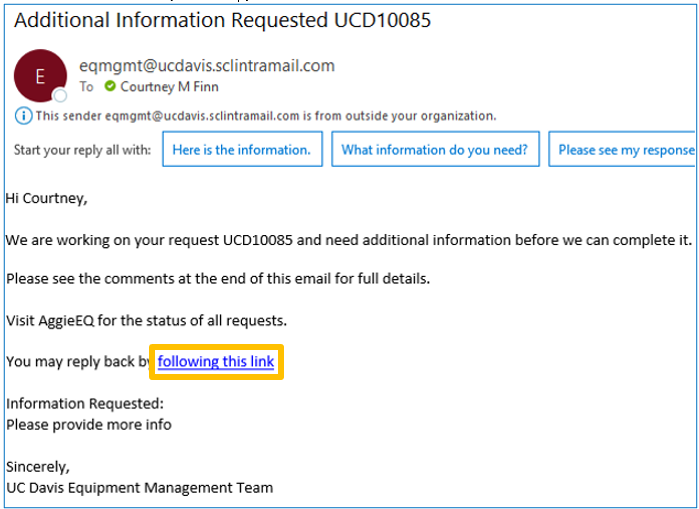
Task: Click the 'Start your reply all with:' label
Action: [82, 150]
